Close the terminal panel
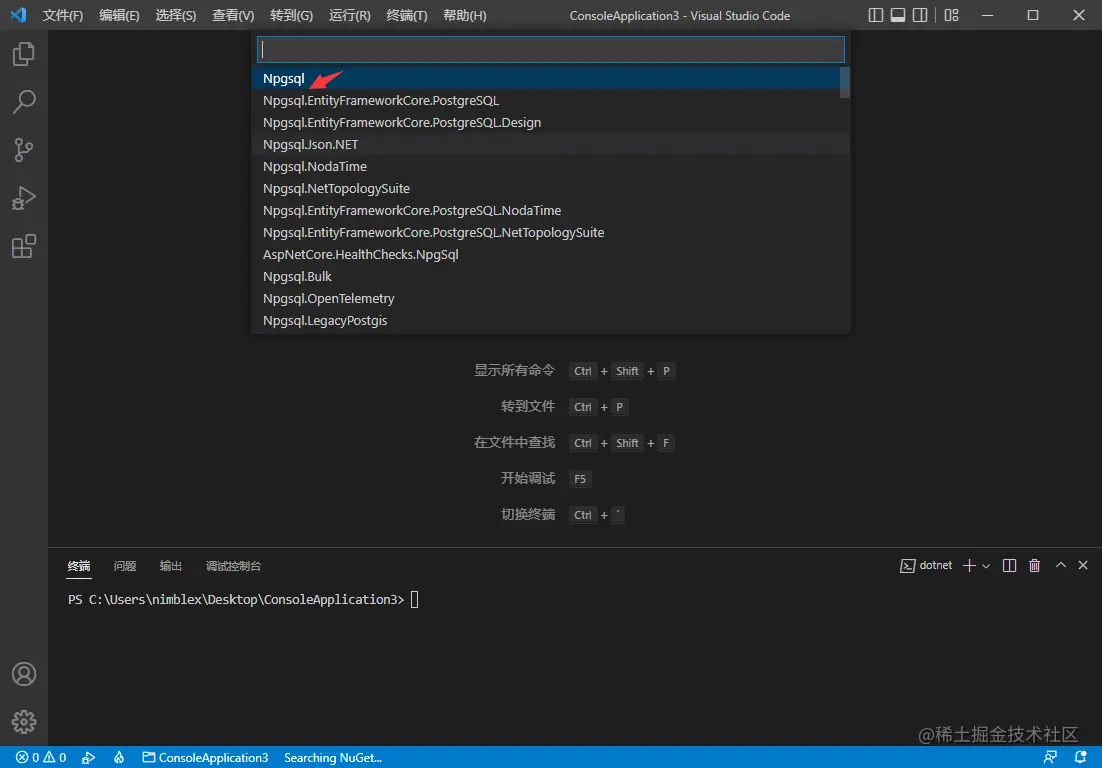The width and height of the screenshot is (1102, 768). [1083, 565]
